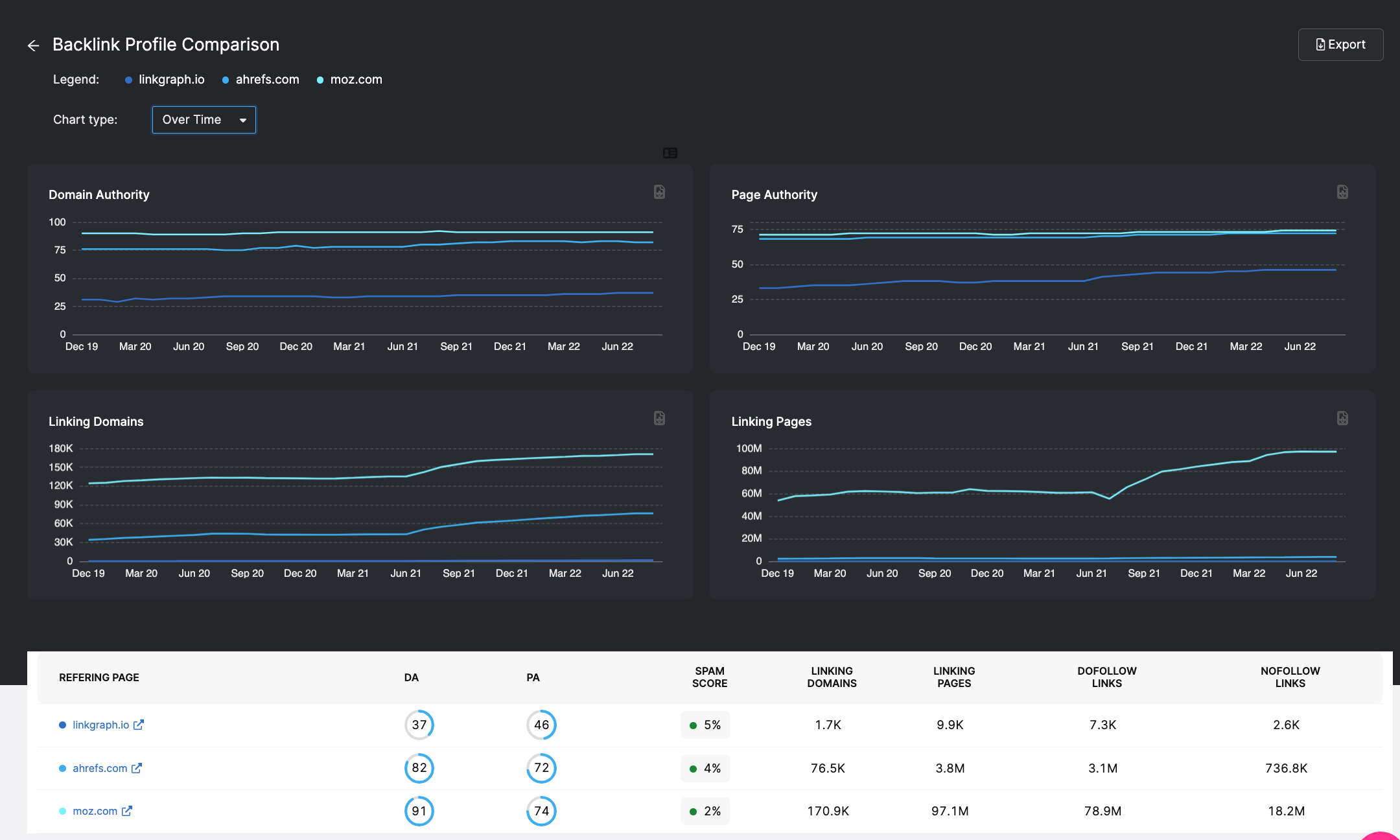Click the 4% spam score badge
This screenshot has width=1400, height=840.
pos(705,768)
